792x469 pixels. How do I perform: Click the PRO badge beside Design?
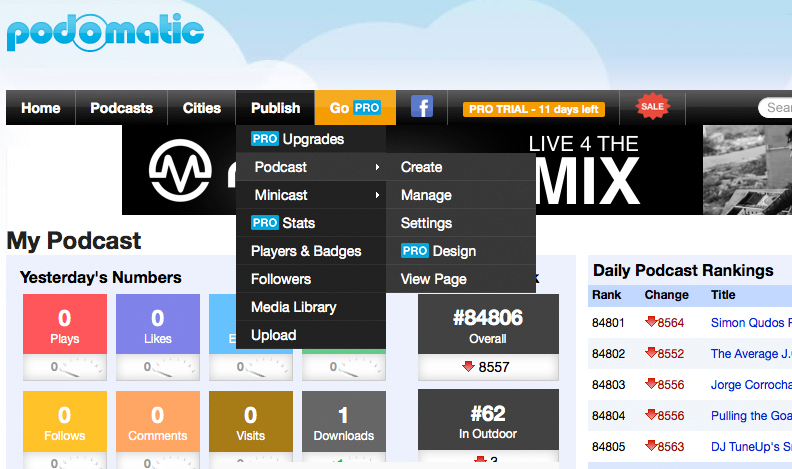point(415,251)
